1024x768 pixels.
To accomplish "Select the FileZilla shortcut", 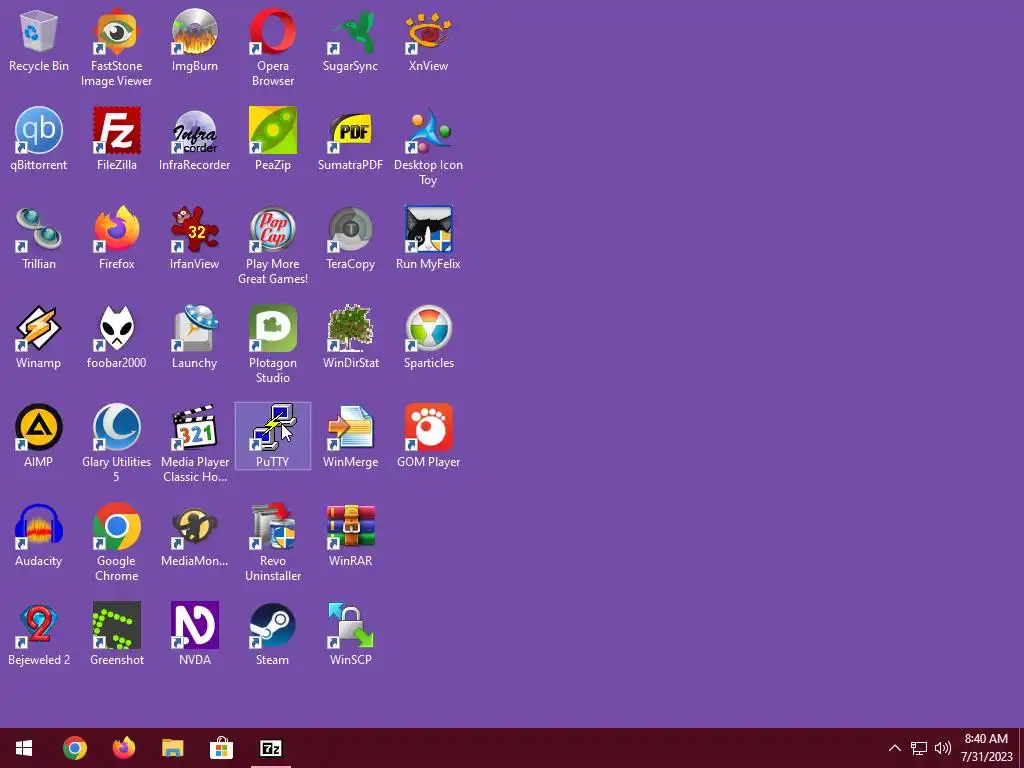I will pos(116,140).
